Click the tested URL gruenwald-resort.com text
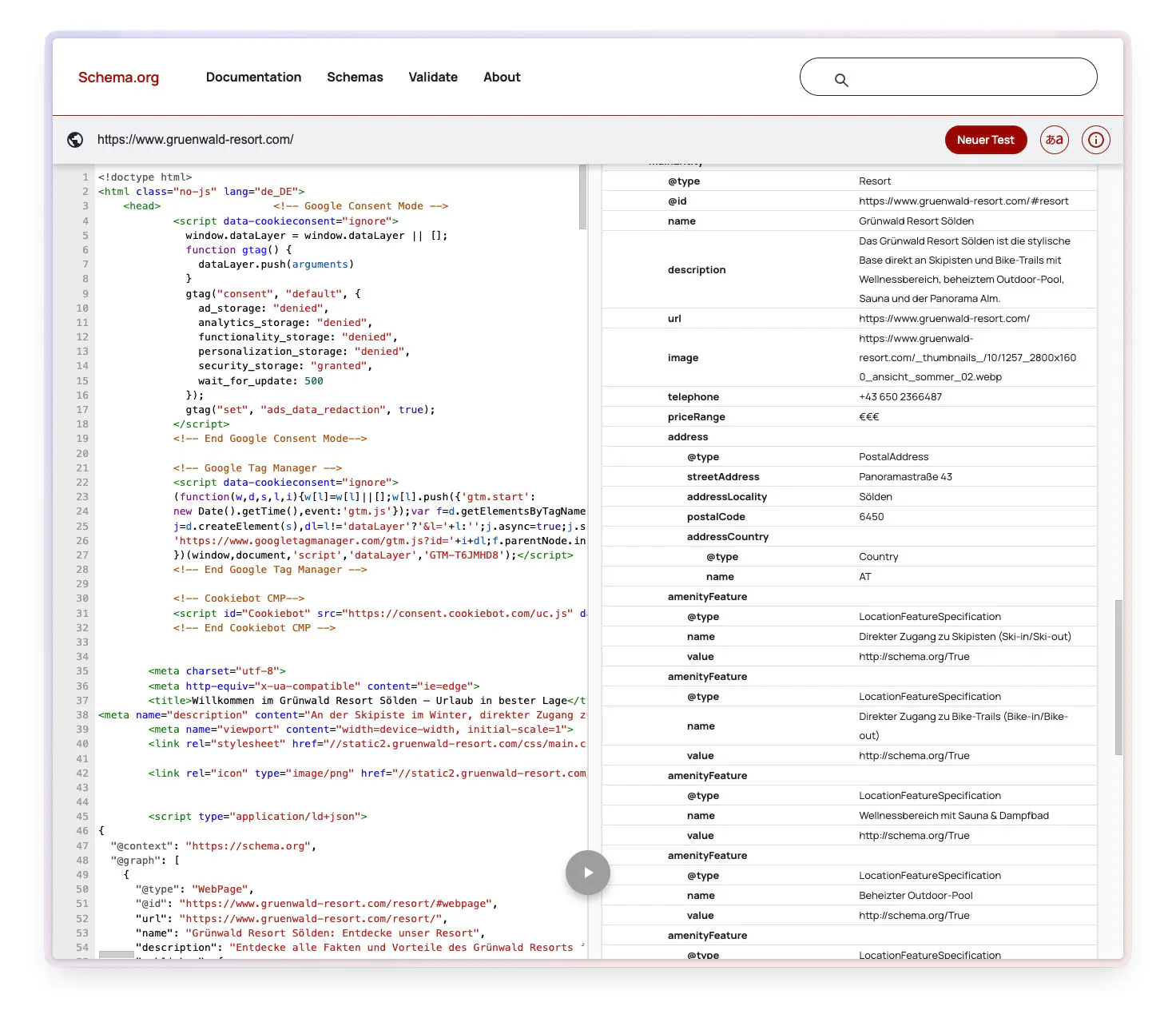 196,140
